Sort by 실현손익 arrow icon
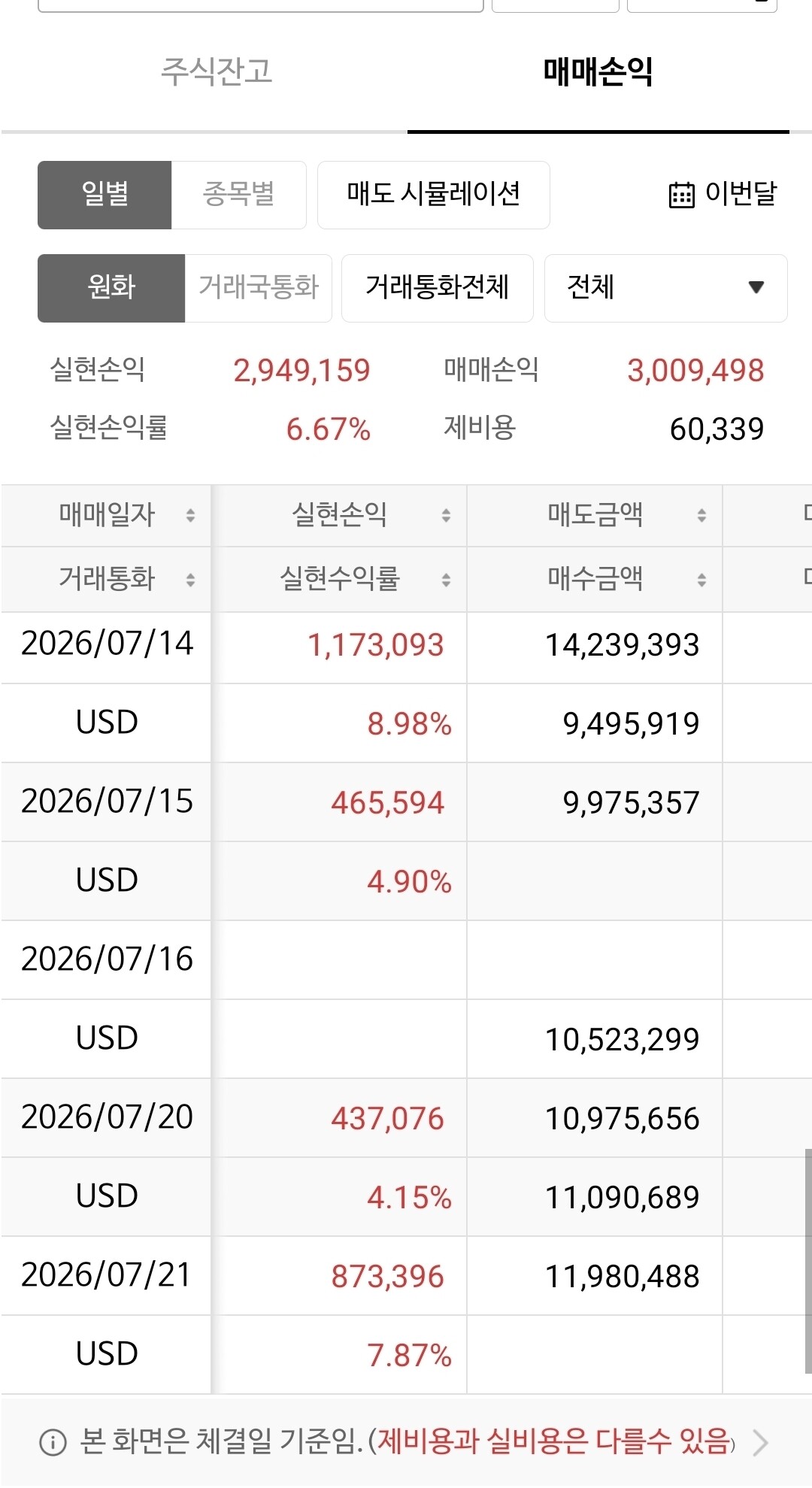Viewport: 812px width, 1488px height. click(446, 515)
